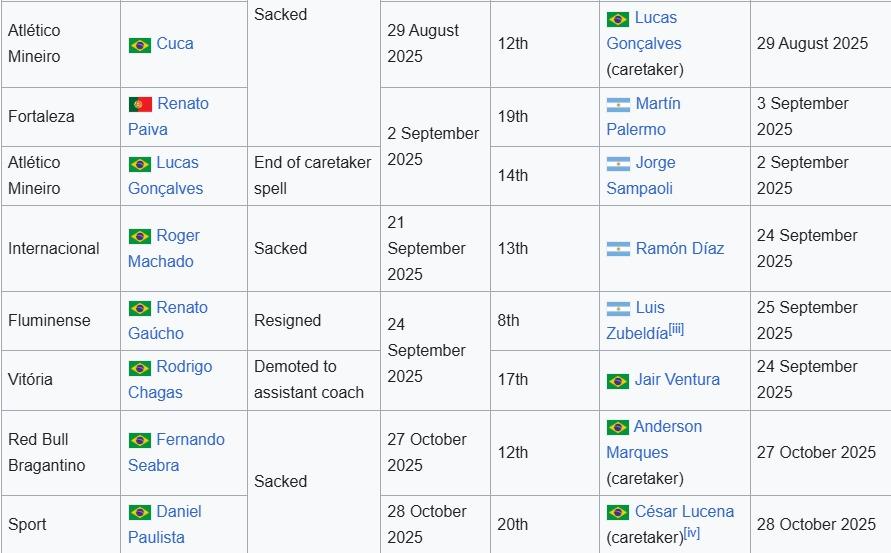The width and height of the screenshot is (891, 553).
Task: Open Jorge Sampaoli's page link
Action: point(655,163)
